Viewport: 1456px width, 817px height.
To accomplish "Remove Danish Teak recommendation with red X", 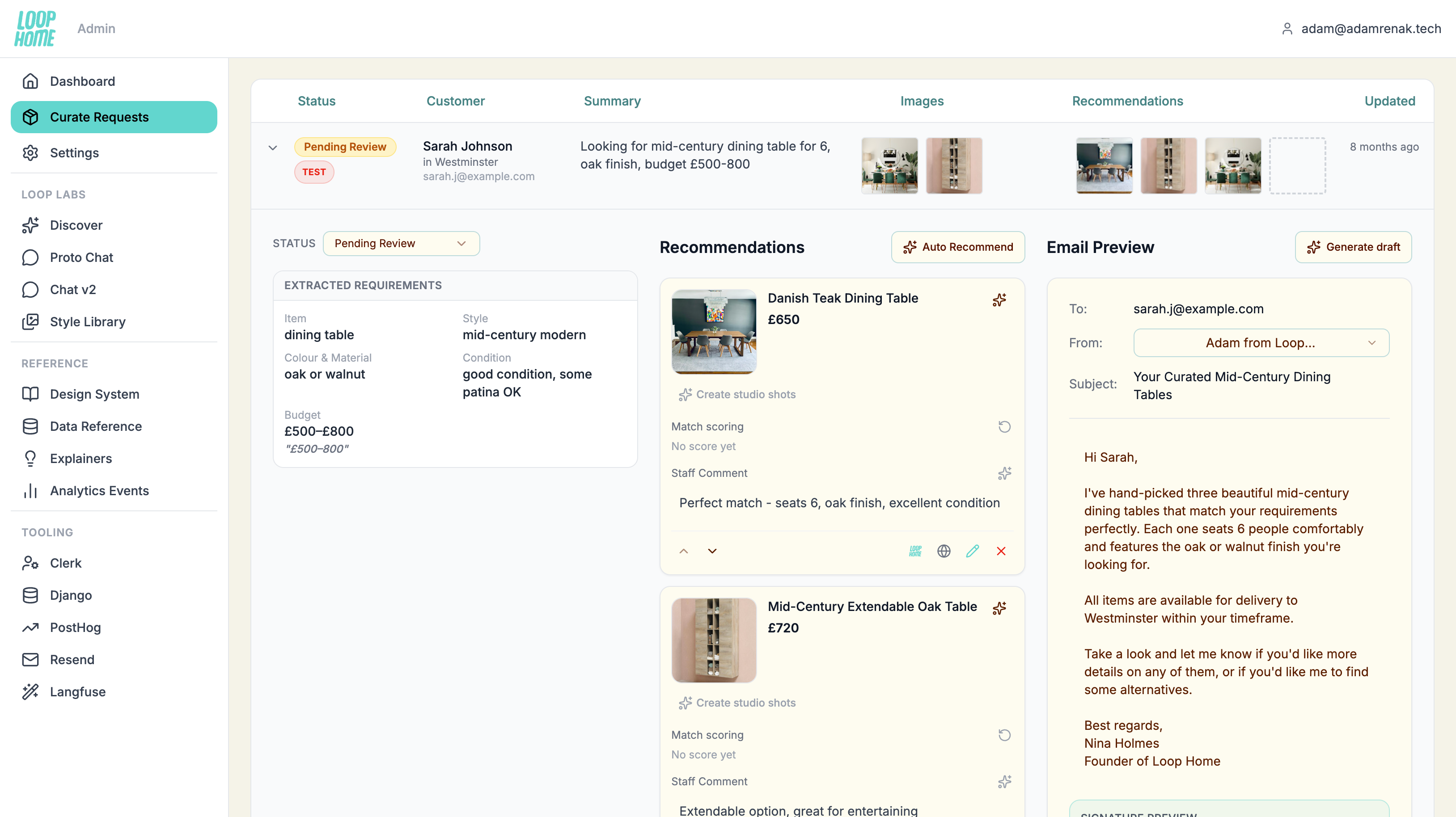I will pos(1001,551).
